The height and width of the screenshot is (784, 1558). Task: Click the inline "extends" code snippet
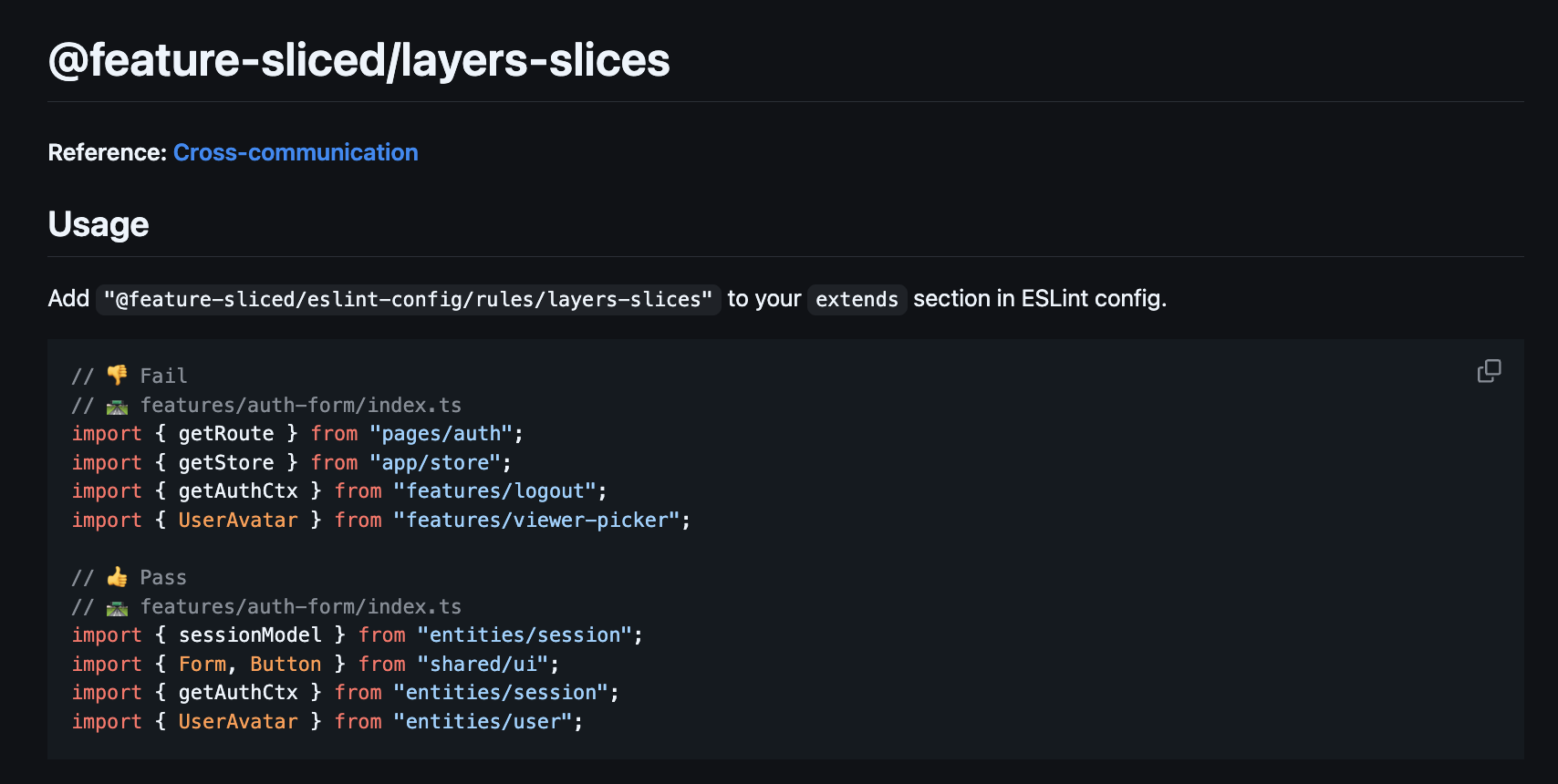coord(857,299)
